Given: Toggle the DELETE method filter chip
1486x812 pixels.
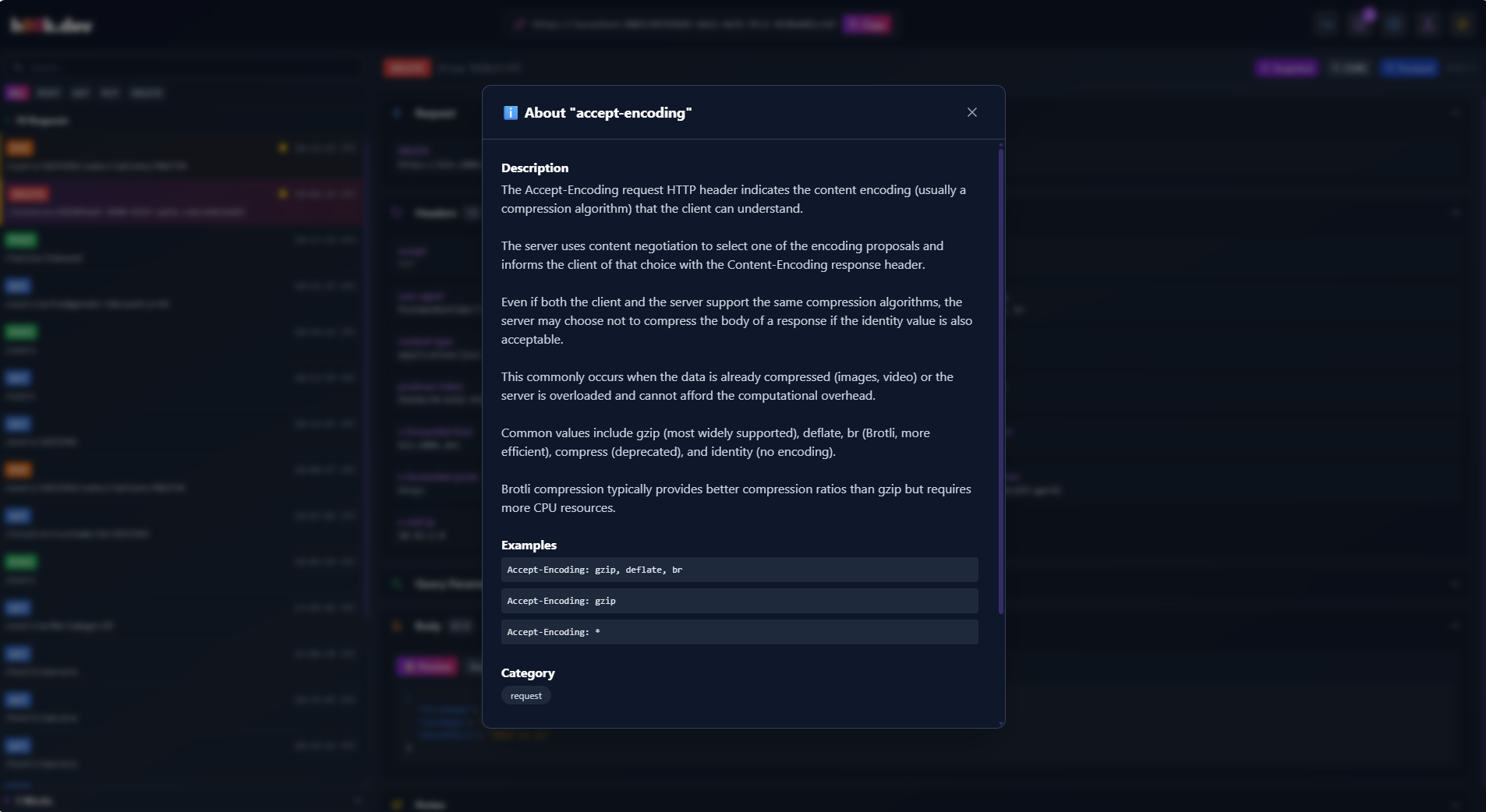Looking at the screenshot, I should 146,93.
